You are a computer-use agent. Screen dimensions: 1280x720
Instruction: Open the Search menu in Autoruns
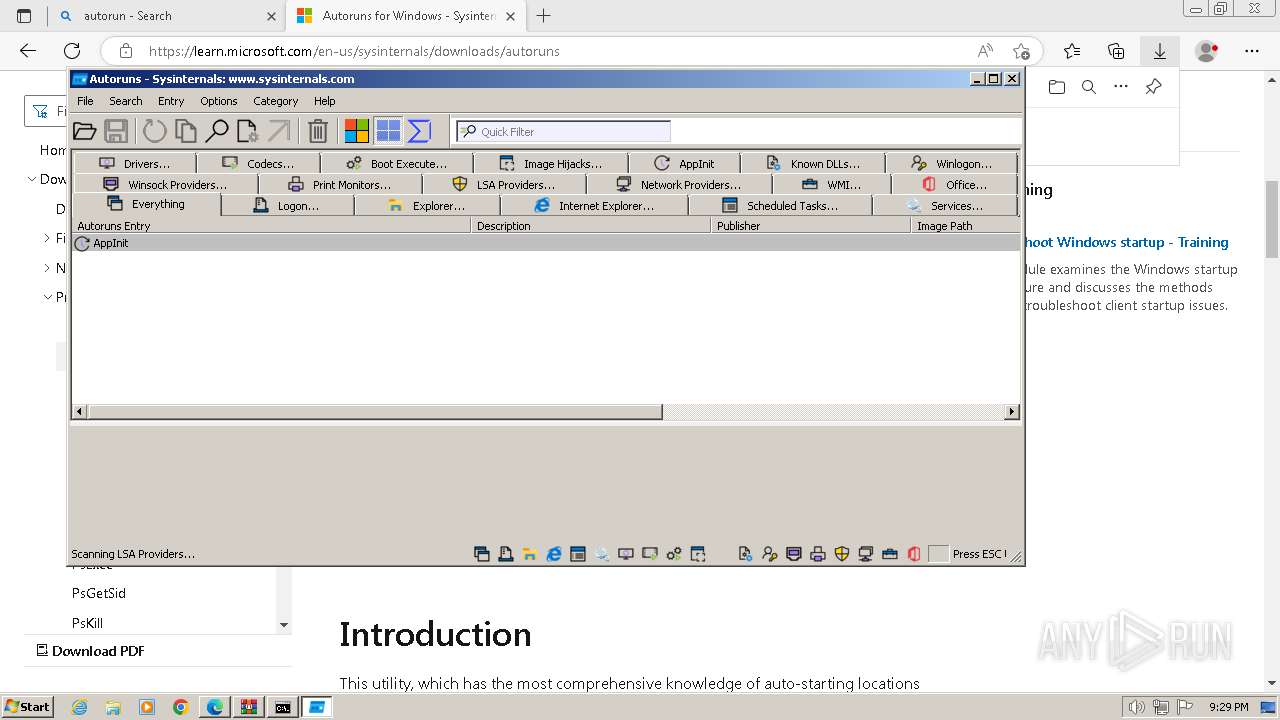[126, 101]
